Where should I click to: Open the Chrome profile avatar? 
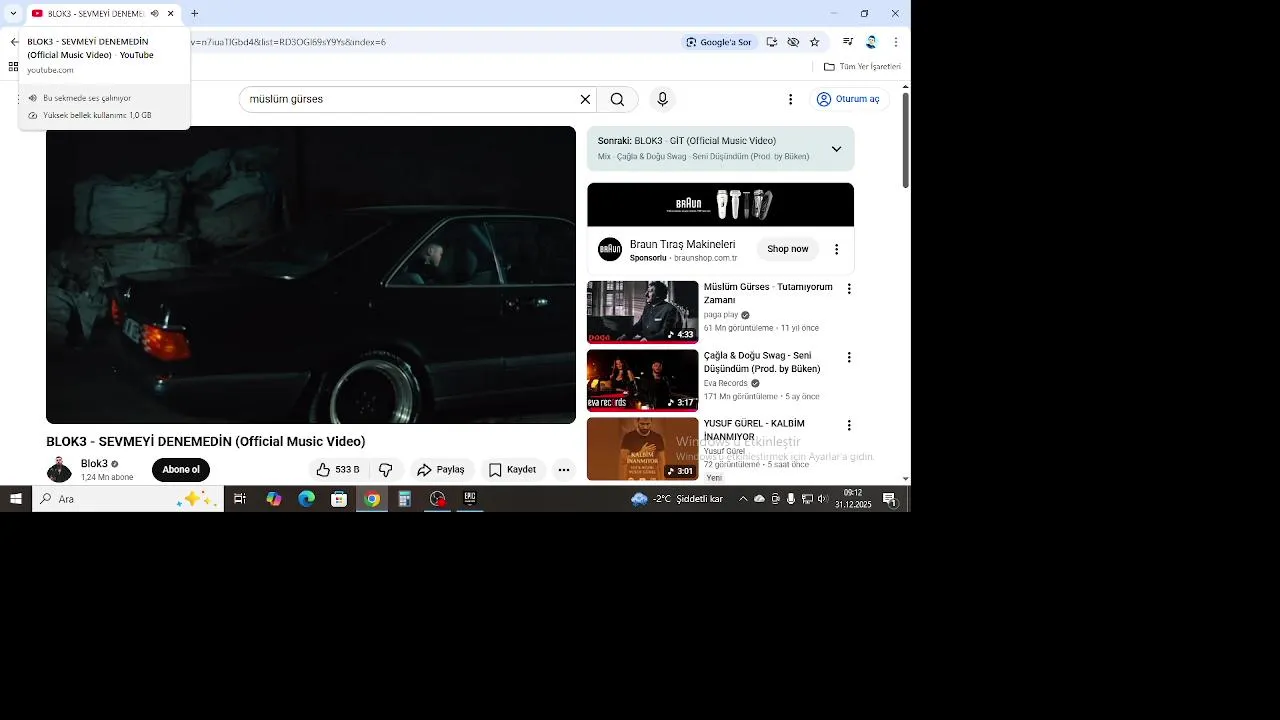pos(871,42)
